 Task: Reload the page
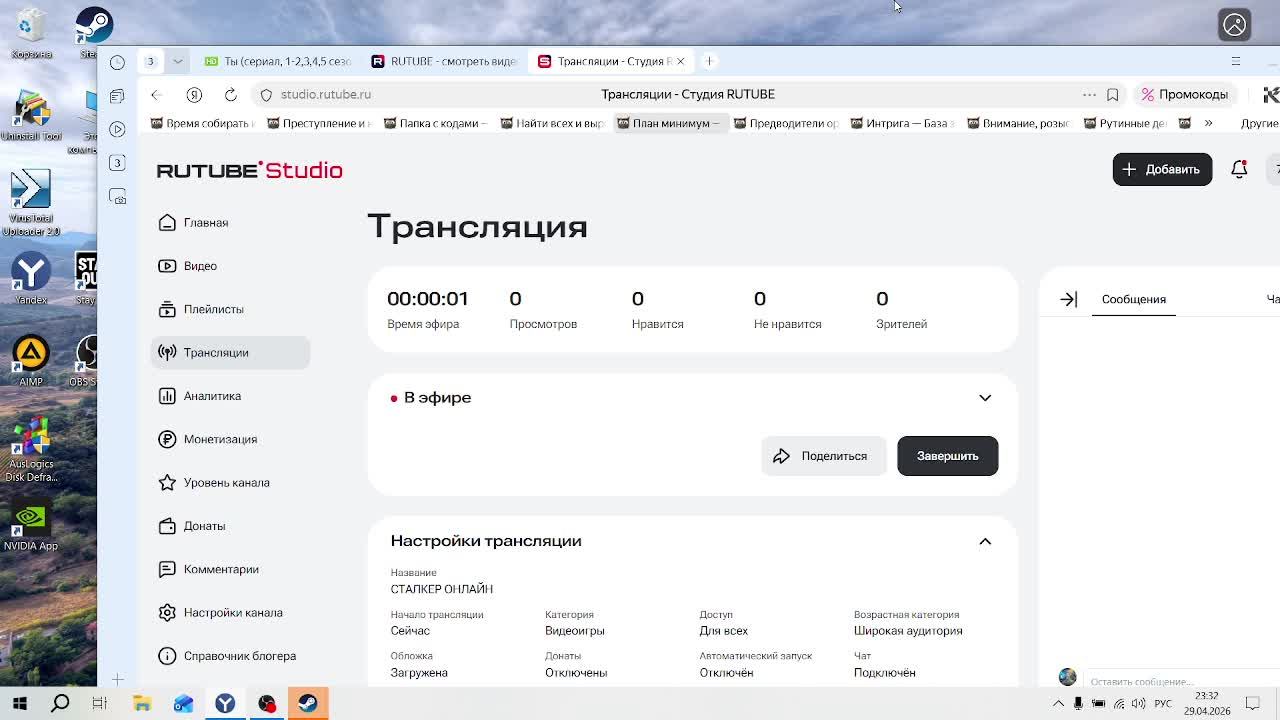tap(231, 94)
